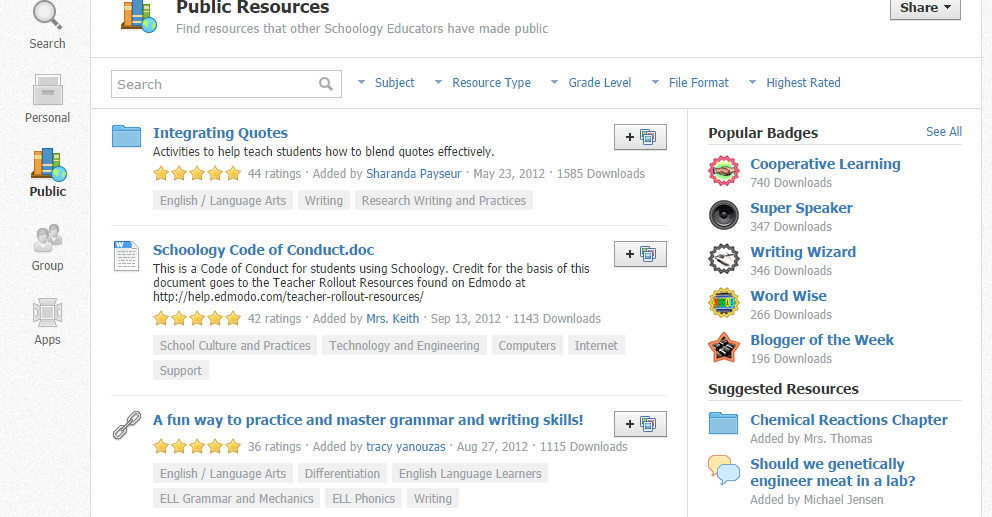Open the Super Speaker badge link
Image resolution: width=992 pixels, height=517 pixels.
click(802, 208)
